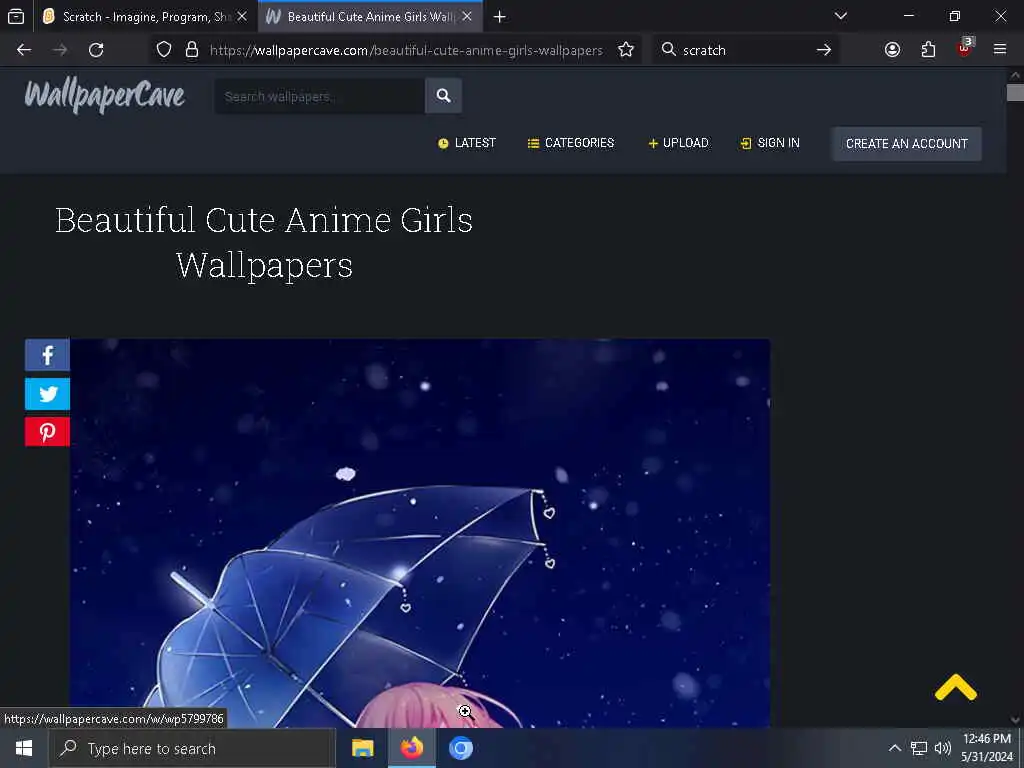The image size is (1024, 768).
Task: Reload the current page
Action: (96, 50)
